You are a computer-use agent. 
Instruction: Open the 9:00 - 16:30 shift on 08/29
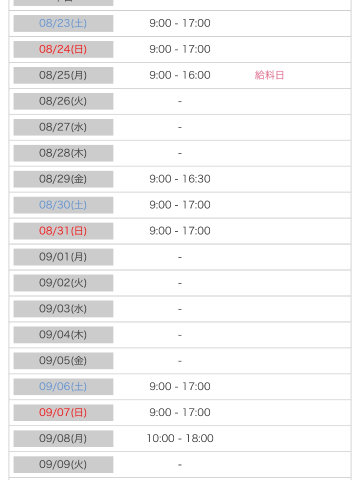(x=180, y=179)
